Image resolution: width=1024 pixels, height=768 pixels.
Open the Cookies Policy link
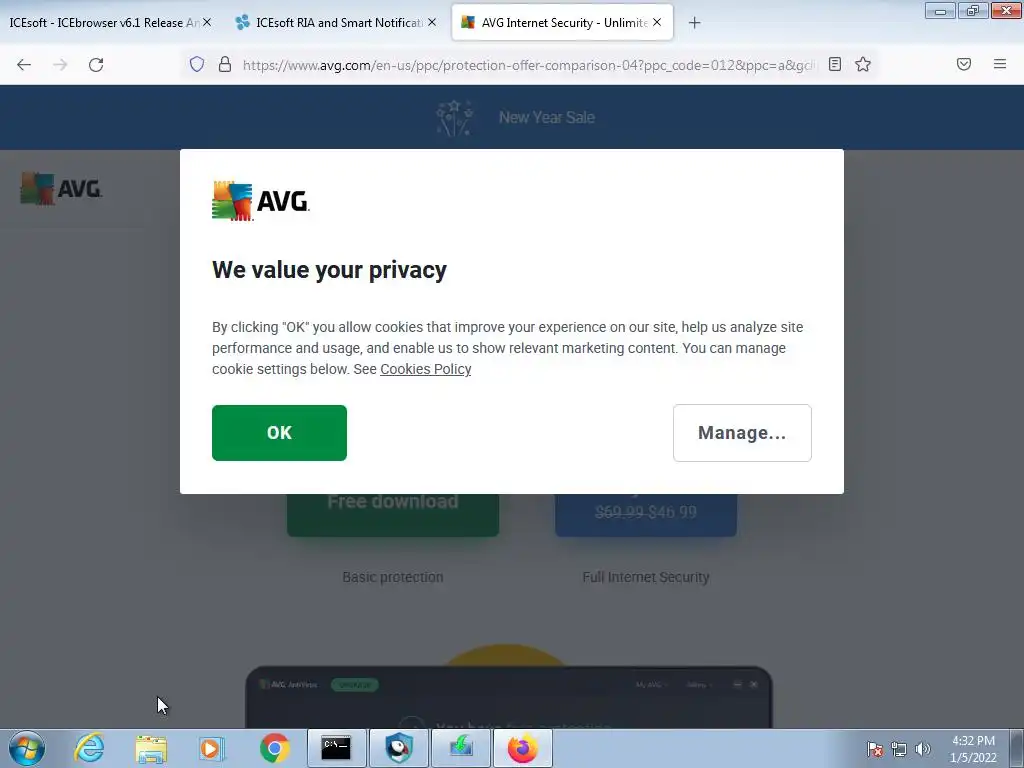coord(426,369)
